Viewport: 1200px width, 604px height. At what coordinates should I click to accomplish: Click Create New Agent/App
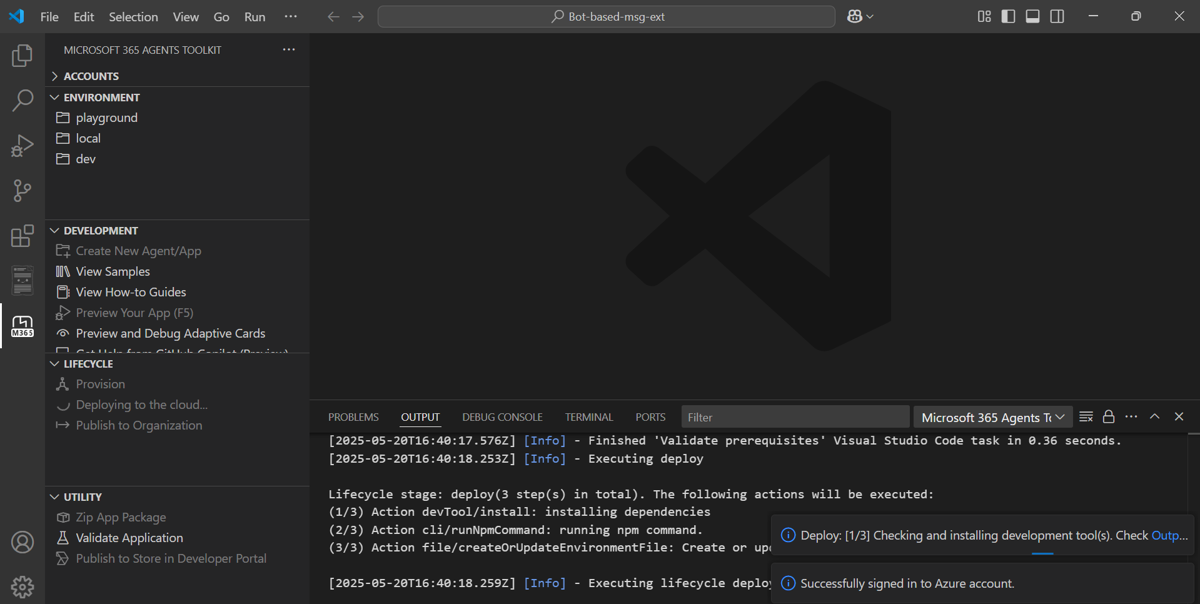(177, 251)
